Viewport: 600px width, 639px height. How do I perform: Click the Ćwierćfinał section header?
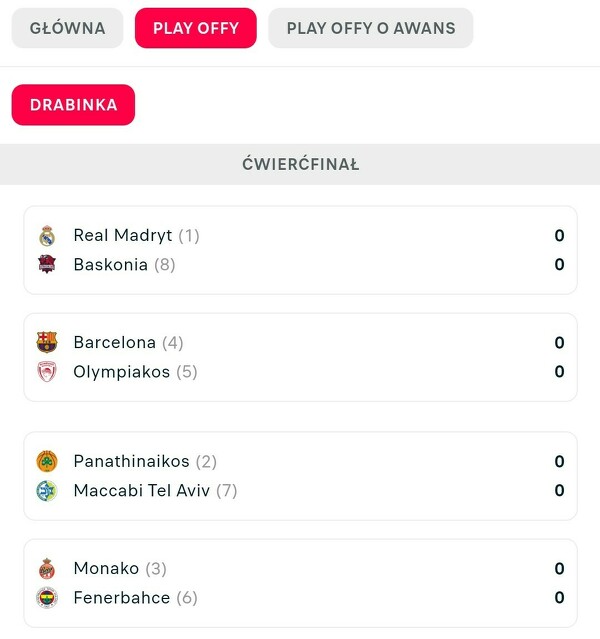click(300, 164)
